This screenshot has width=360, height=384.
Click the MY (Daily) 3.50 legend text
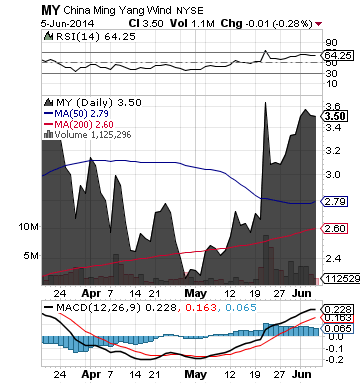click(99, 102)
